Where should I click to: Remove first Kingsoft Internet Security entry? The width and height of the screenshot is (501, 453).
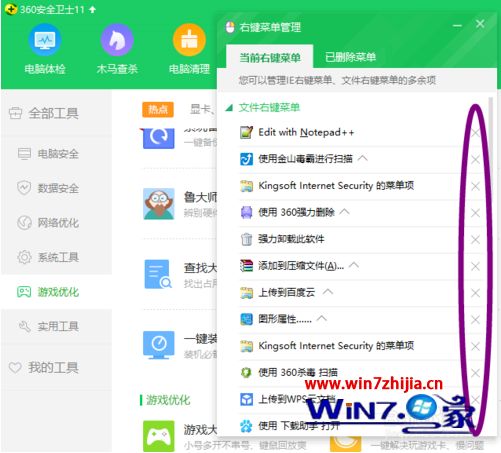(x=475, y=186)
